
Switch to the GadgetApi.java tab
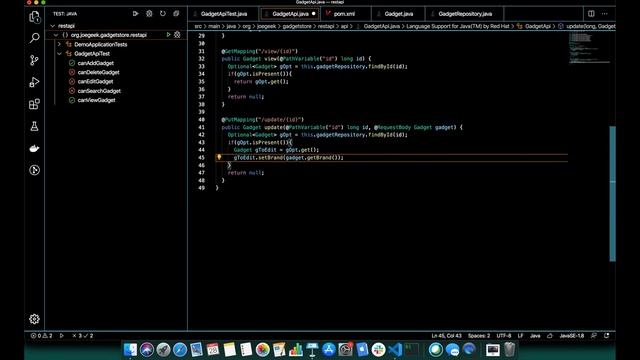[290, 14]
